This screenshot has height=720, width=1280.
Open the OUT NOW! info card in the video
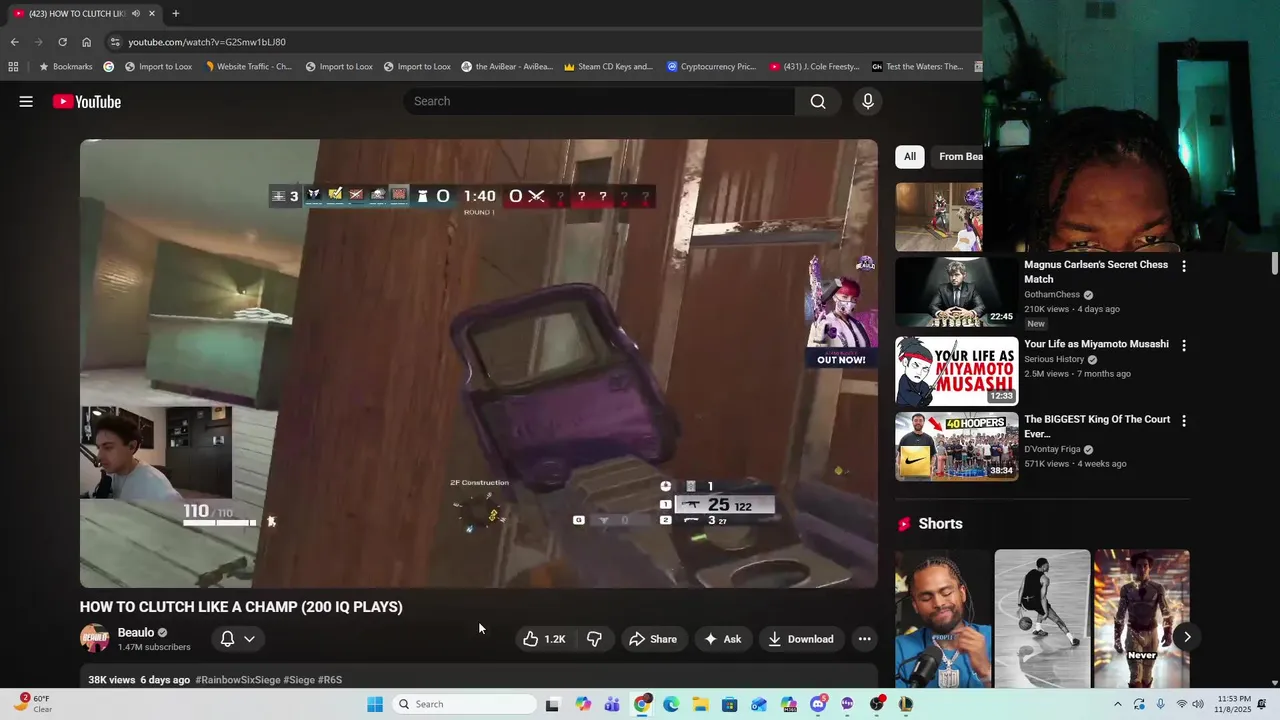coord(841,313)
